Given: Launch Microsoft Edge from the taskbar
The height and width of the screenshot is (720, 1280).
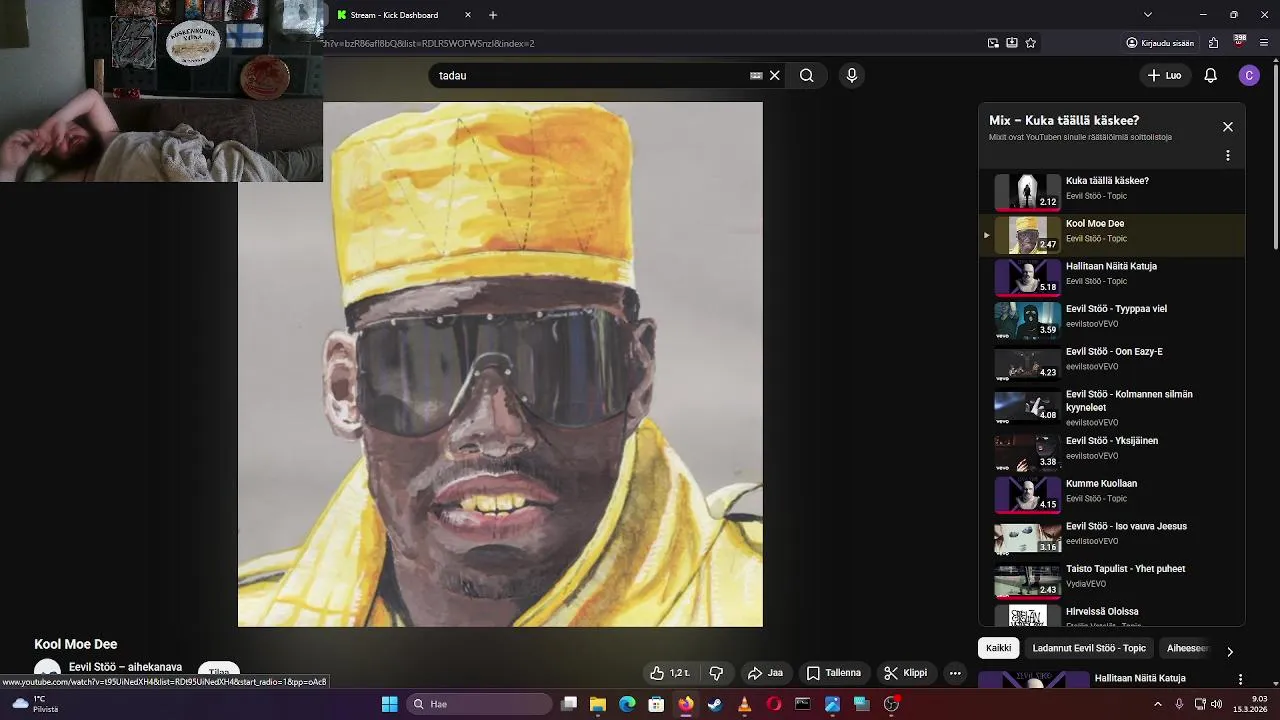Looking at the screenshot, I should [627, 704].
